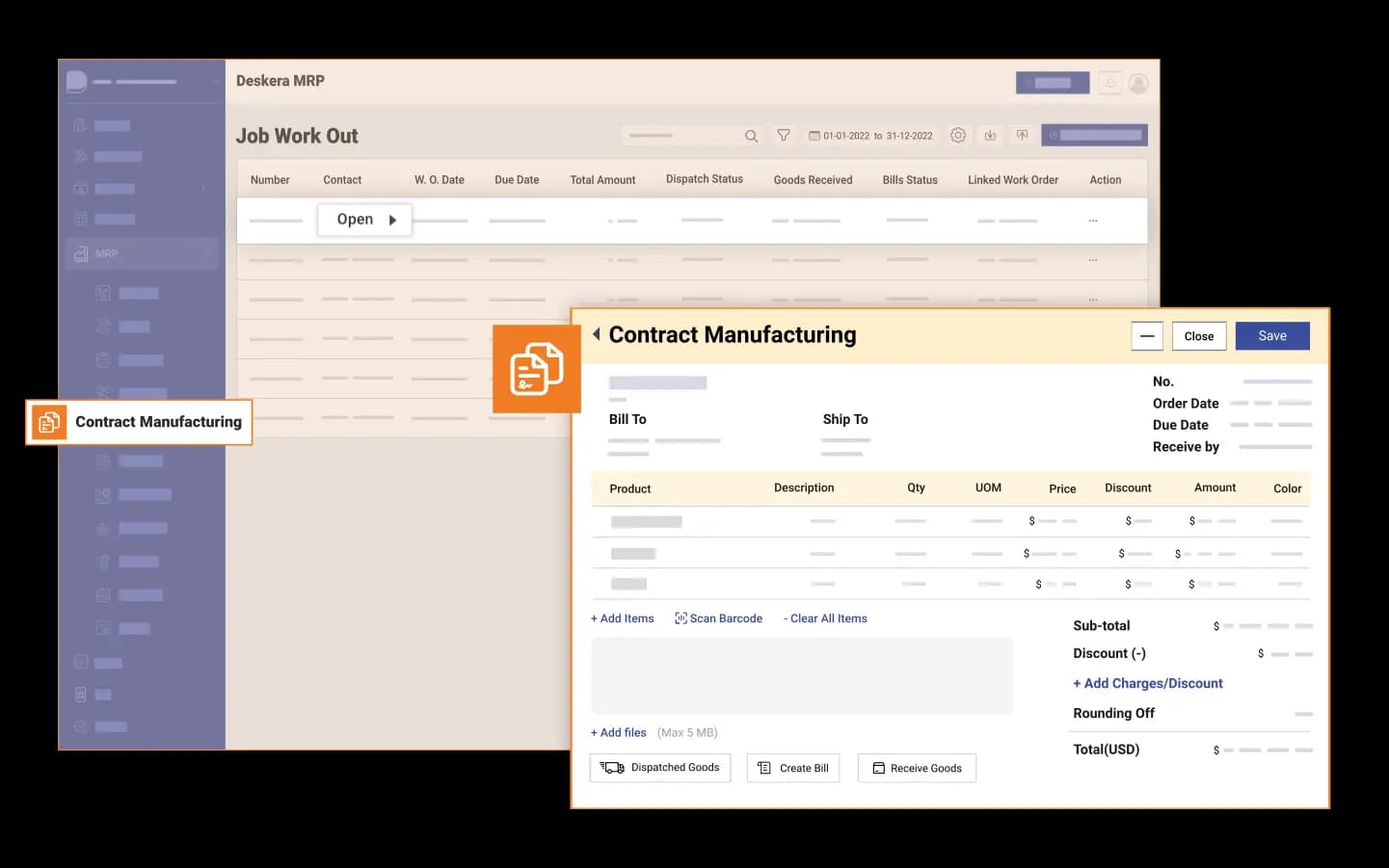Click the back arrow beside Contract Manufacturing title
Image resolution: width=1389 pixels, height=868 pixels.
[x=597, y=334]
